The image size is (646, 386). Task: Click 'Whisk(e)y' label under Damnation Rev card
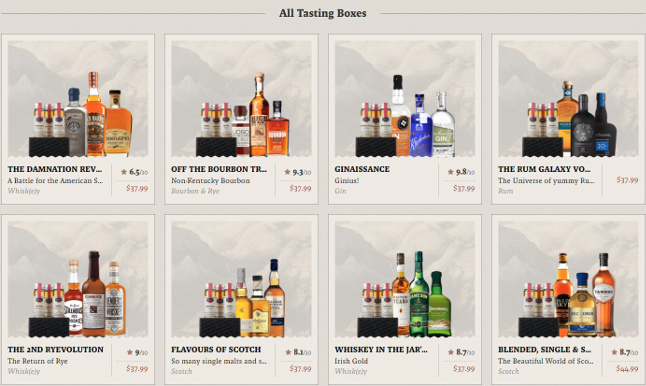pos(24,191)
